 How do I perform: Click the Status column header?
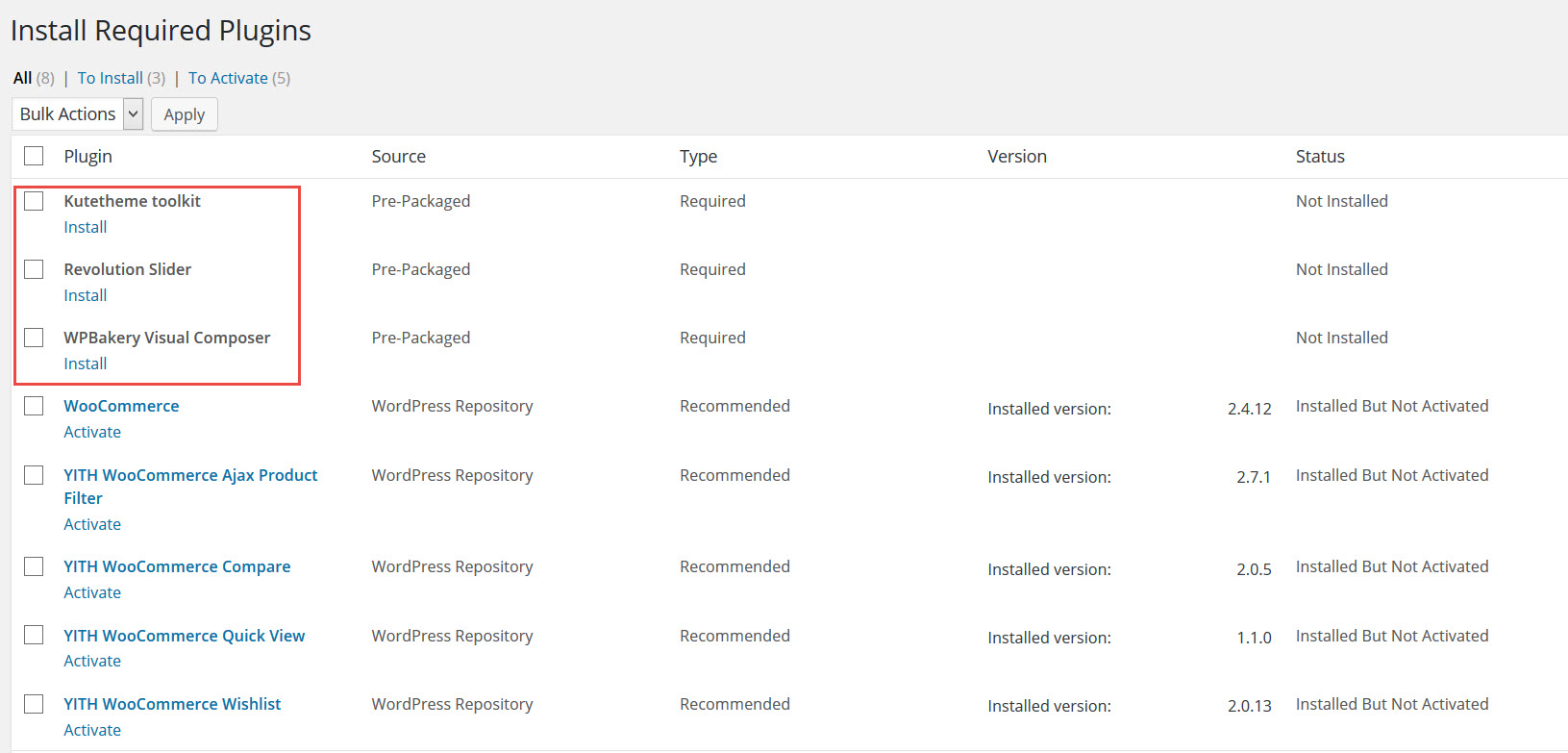1320,156
